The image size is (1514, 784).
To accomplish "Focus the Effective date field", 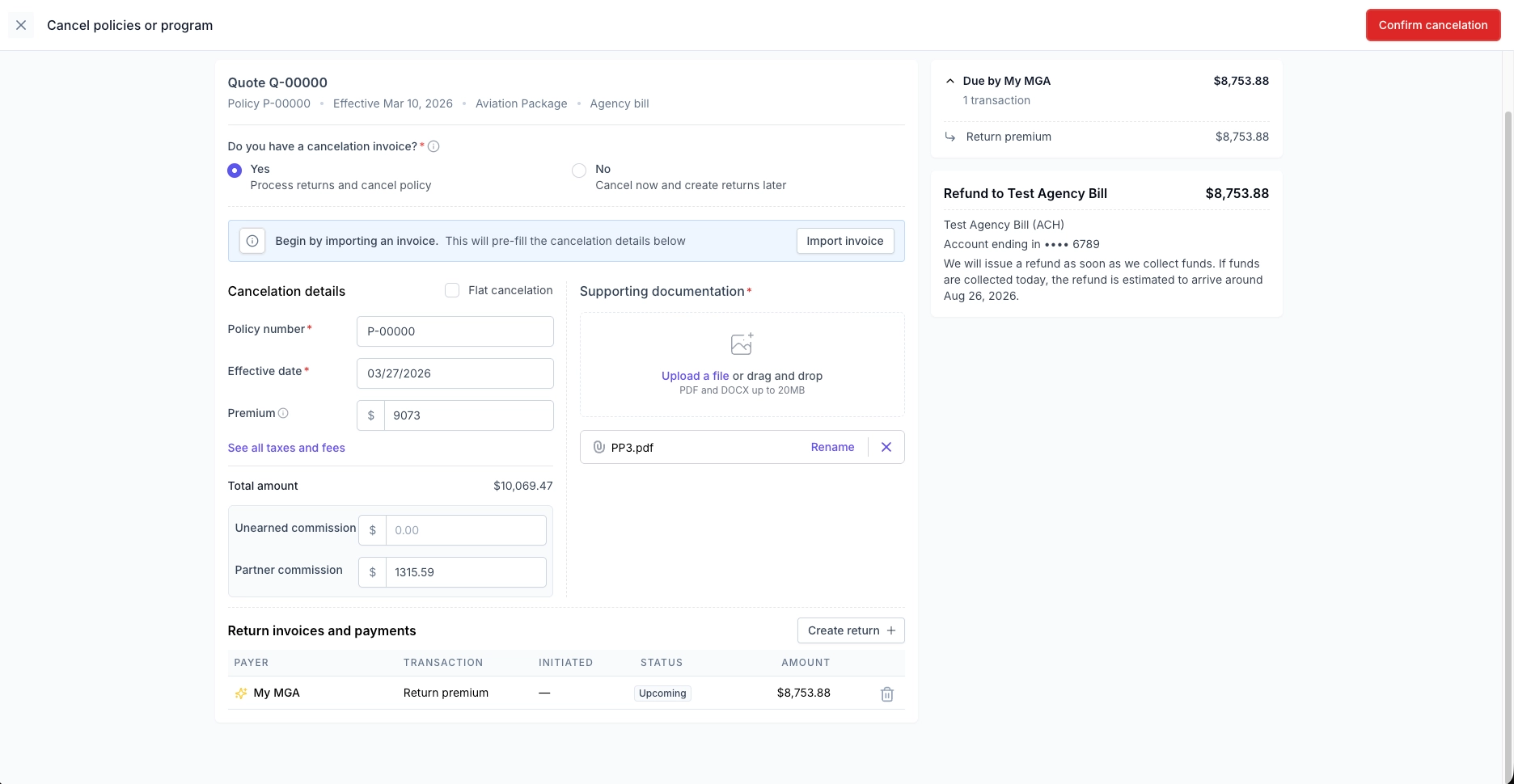I will click(455, 373).
